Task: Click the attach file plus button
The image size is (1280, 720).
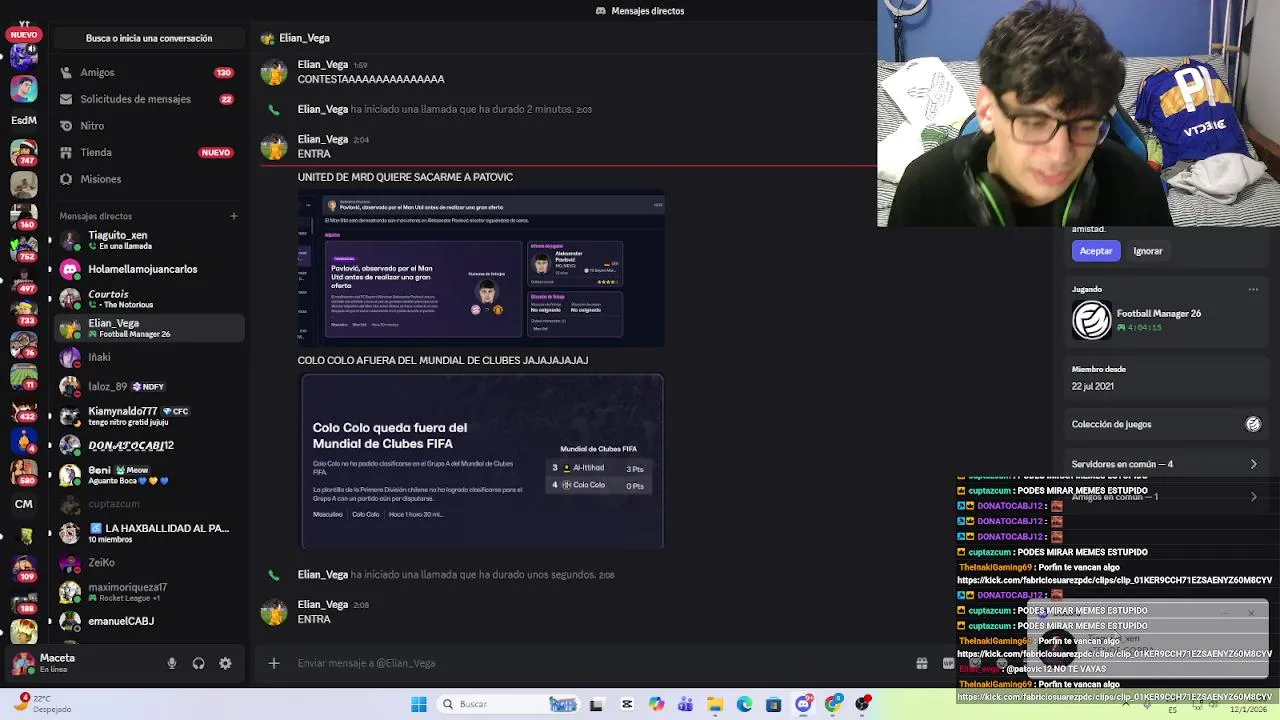Action: pyautogui.click(x=273, y=663)
